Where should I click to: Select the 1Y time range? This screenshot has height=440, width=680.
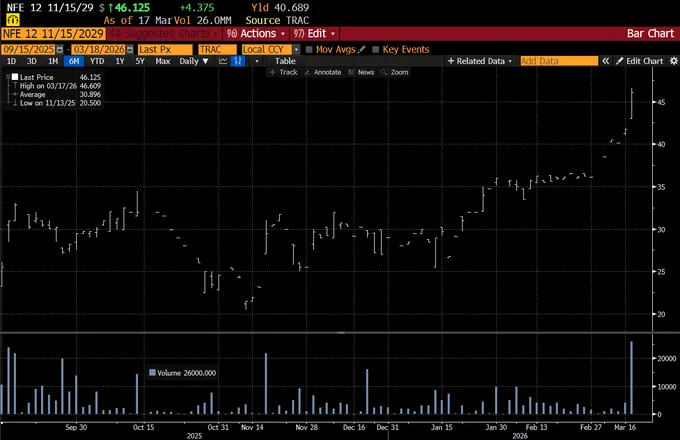(x=120, y=61)
